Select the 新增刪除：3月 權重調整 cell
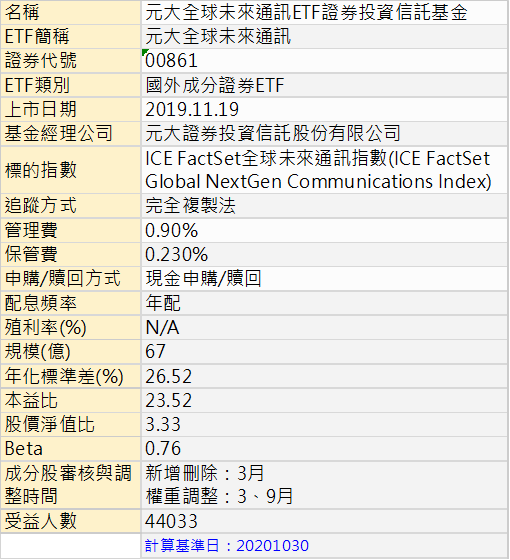The width and height of the screenshot is (510, 560). 324,485
